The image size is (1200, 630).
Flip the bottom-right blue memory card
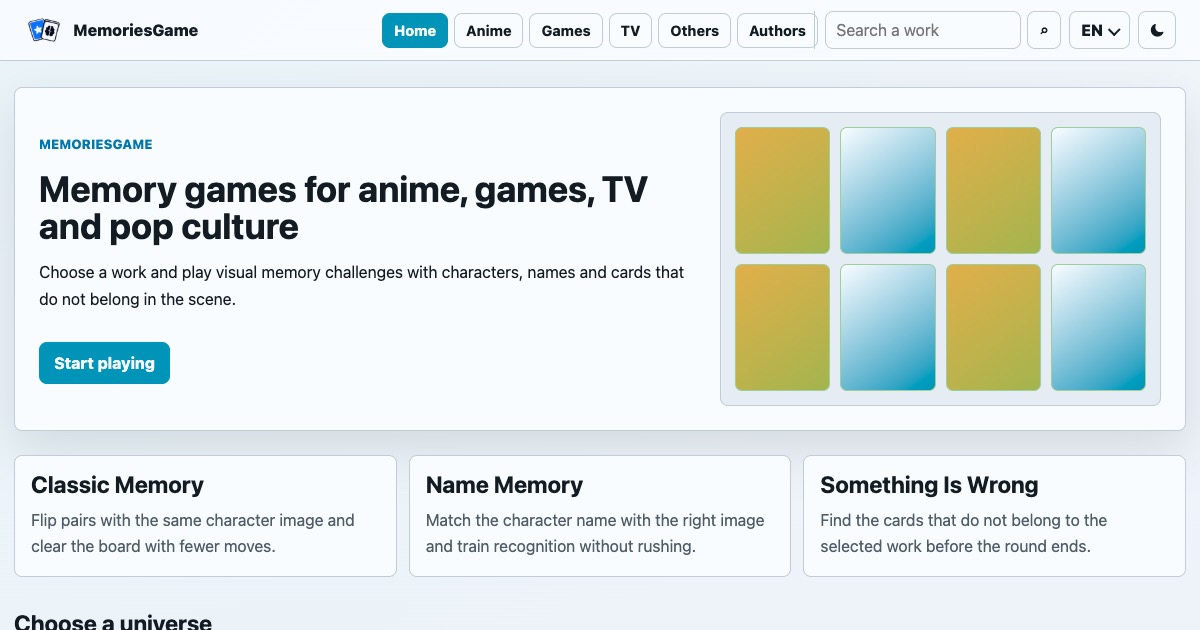[1098, 327]
